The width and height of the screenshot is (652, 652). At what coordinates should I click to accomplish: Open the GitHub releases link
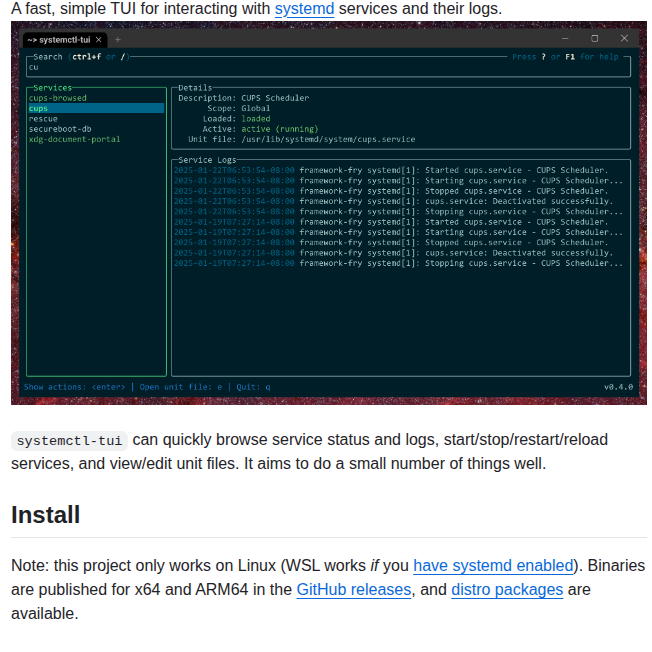coord(354,590)
